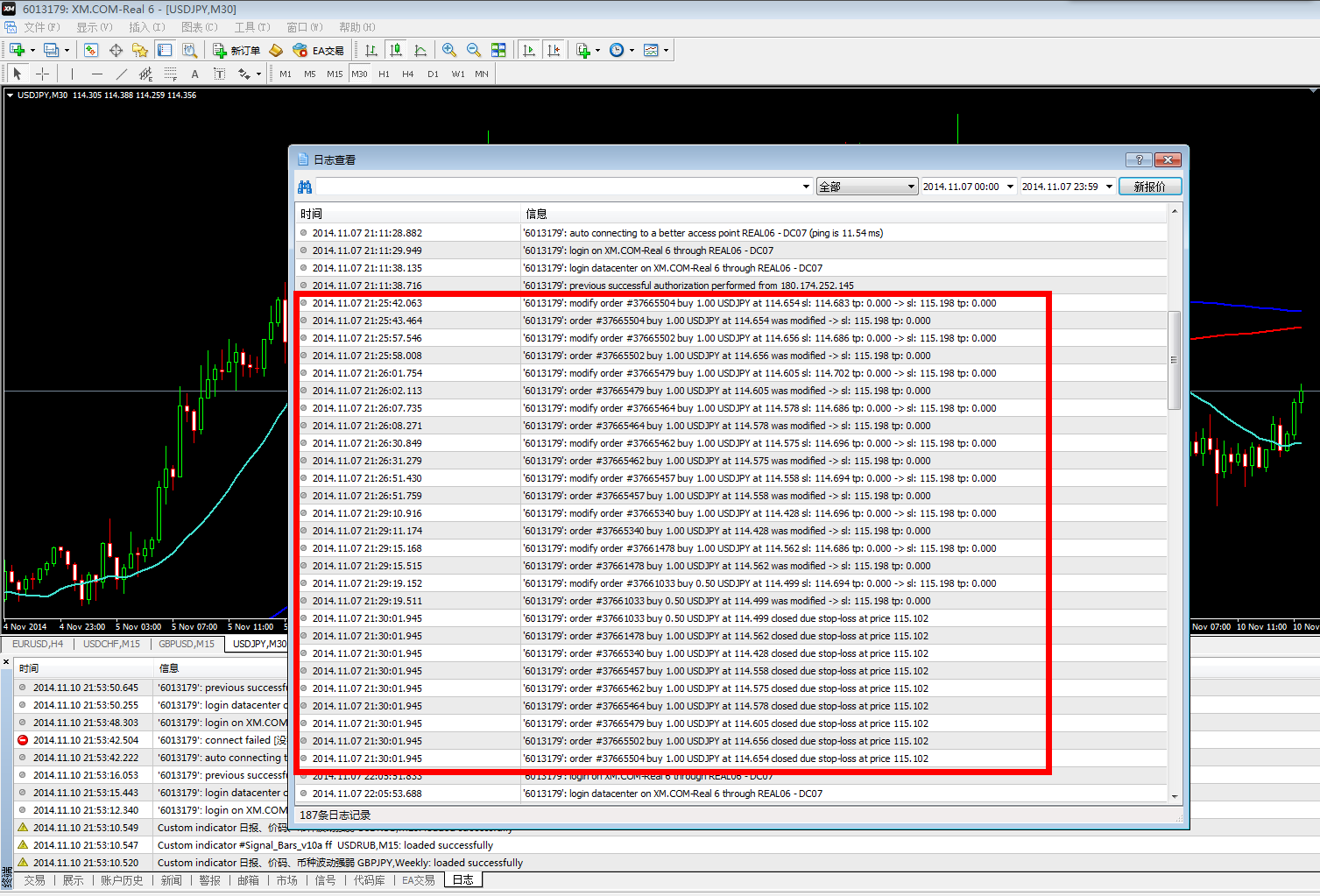Image resolution: width=1320 pixels, height=896 pixels.
Task: Select the equidistant channel tool
Action: (145, 74)
